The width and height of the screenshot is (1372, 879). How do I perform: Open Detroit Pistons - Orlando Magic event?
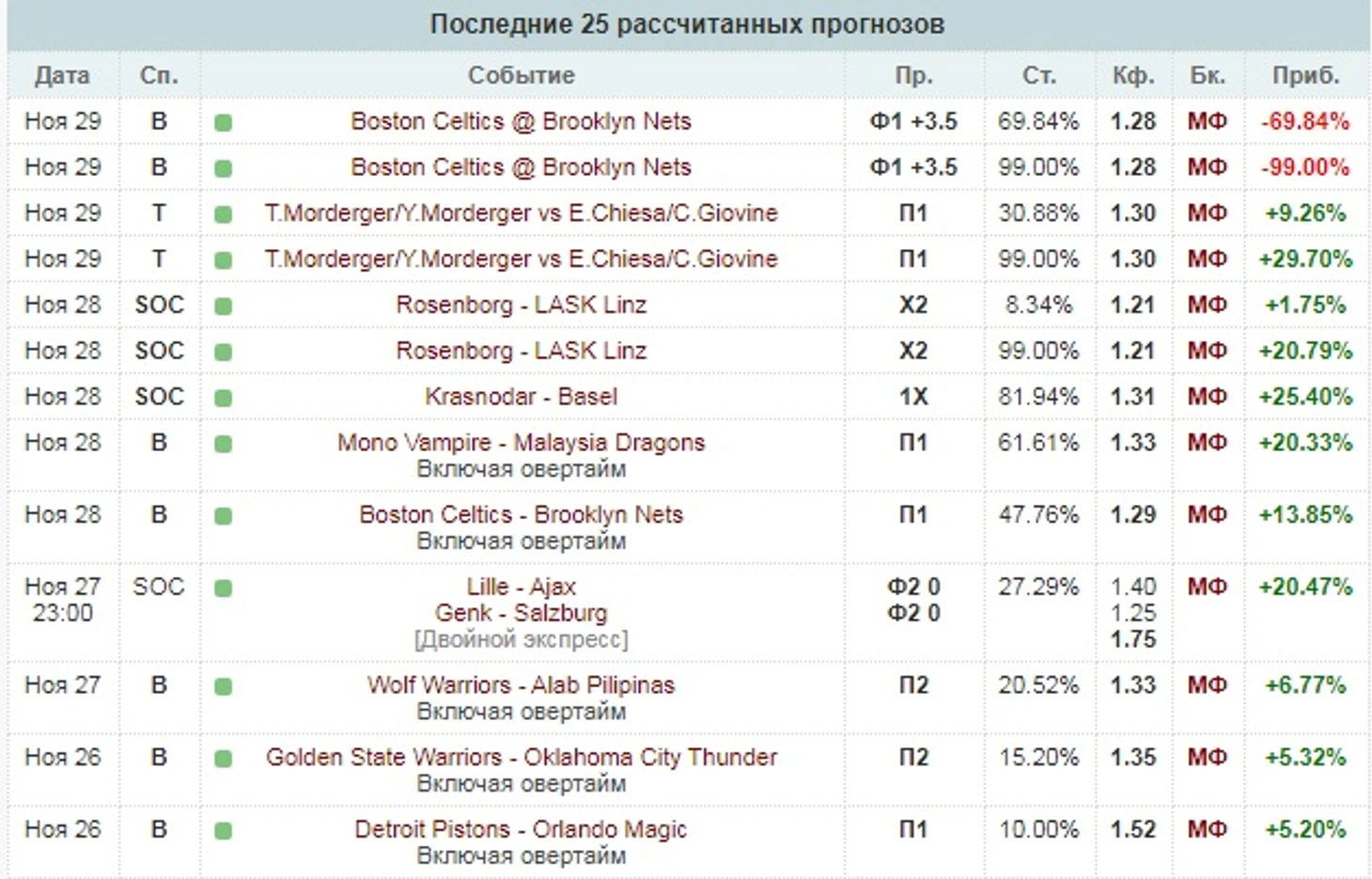[x=521, y=829]
